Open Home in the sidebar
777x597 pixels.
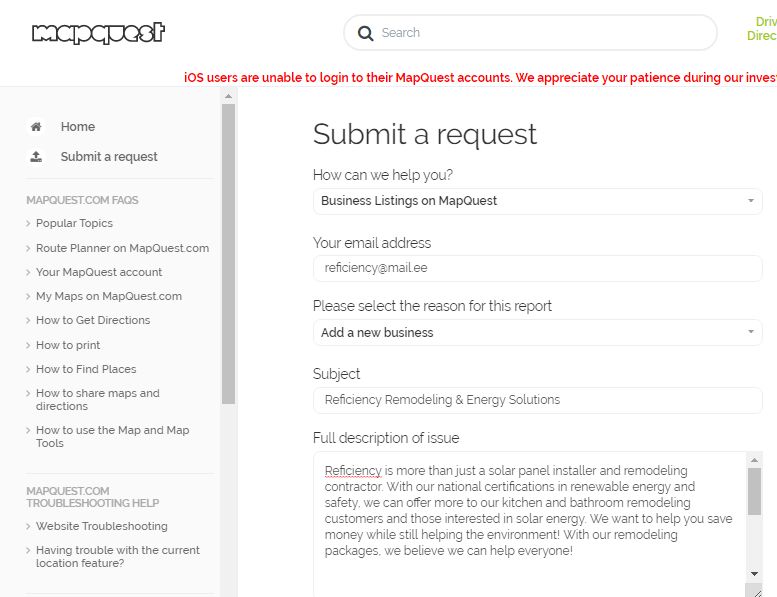78,127
